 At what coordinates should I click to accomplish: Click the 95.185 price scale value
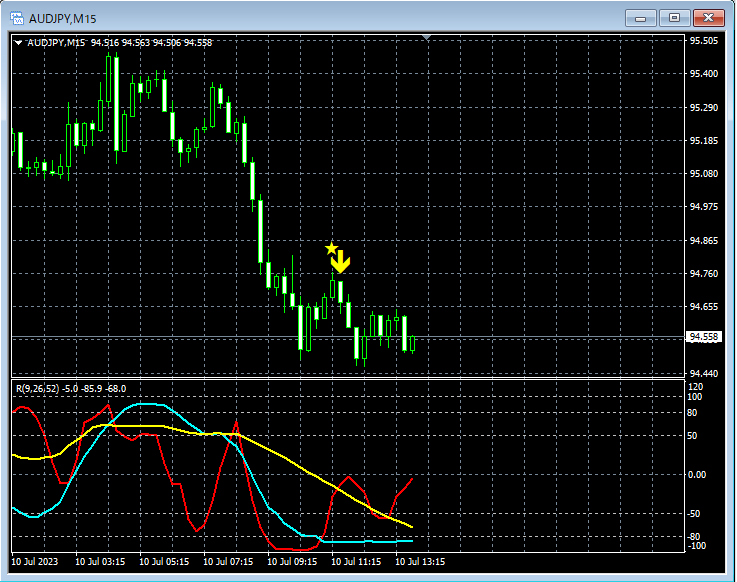point(704,141)
